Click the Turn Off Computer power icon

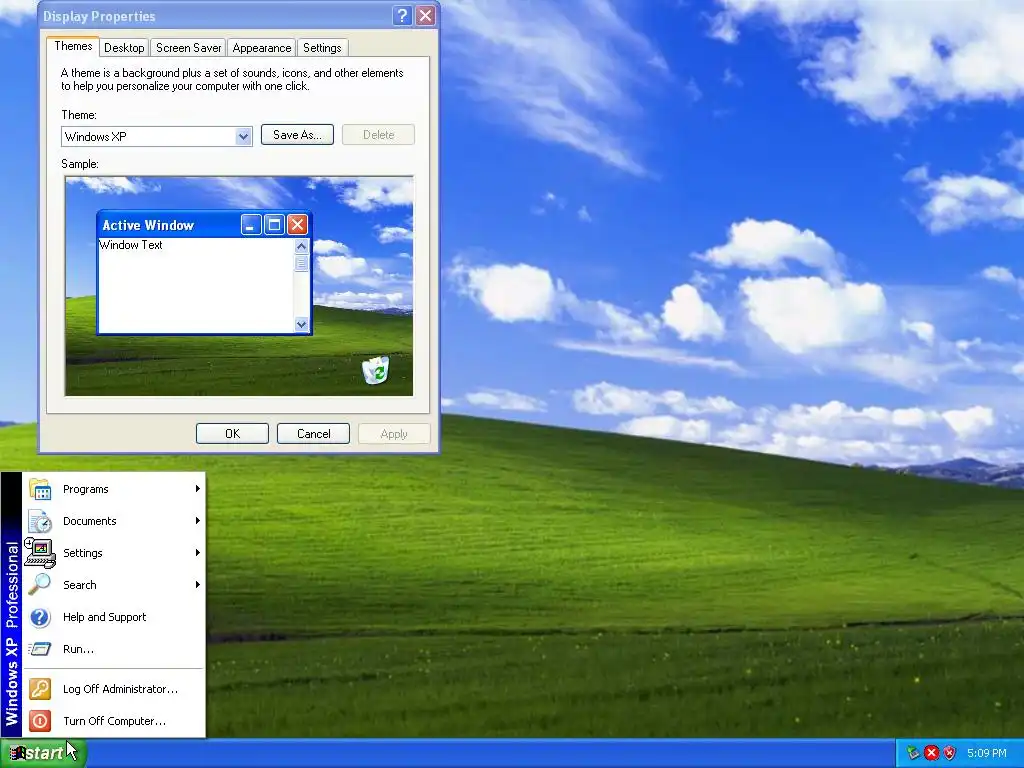[40, 721]
